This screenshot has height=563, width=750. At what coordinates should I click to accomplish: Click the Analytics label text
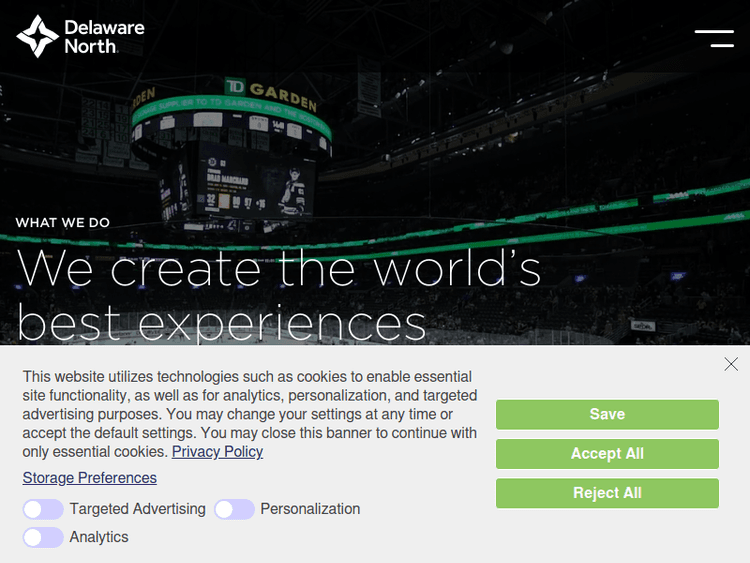click(x=99, y=537)
